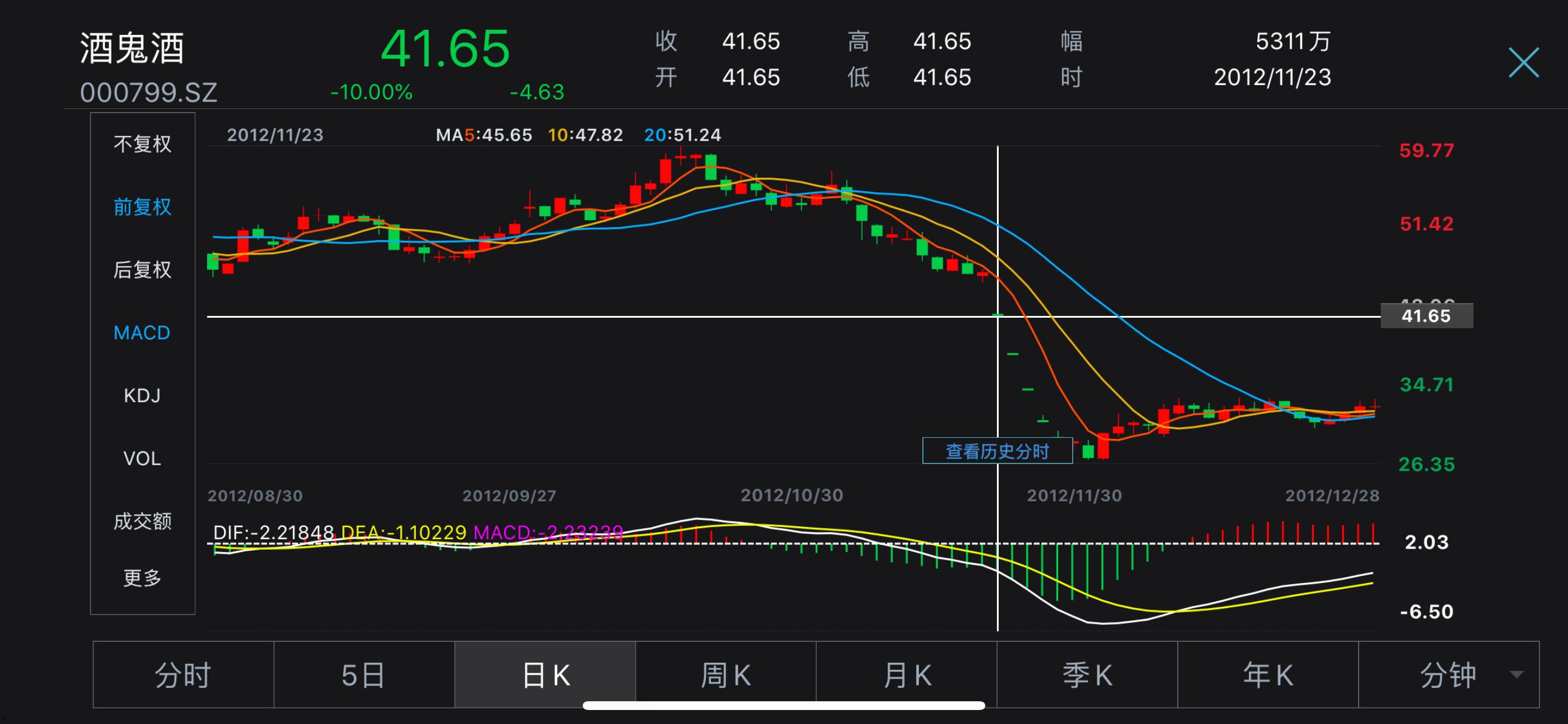Click the stock name 酒鬼酒
1568x724 pixels.
(132, 48)
